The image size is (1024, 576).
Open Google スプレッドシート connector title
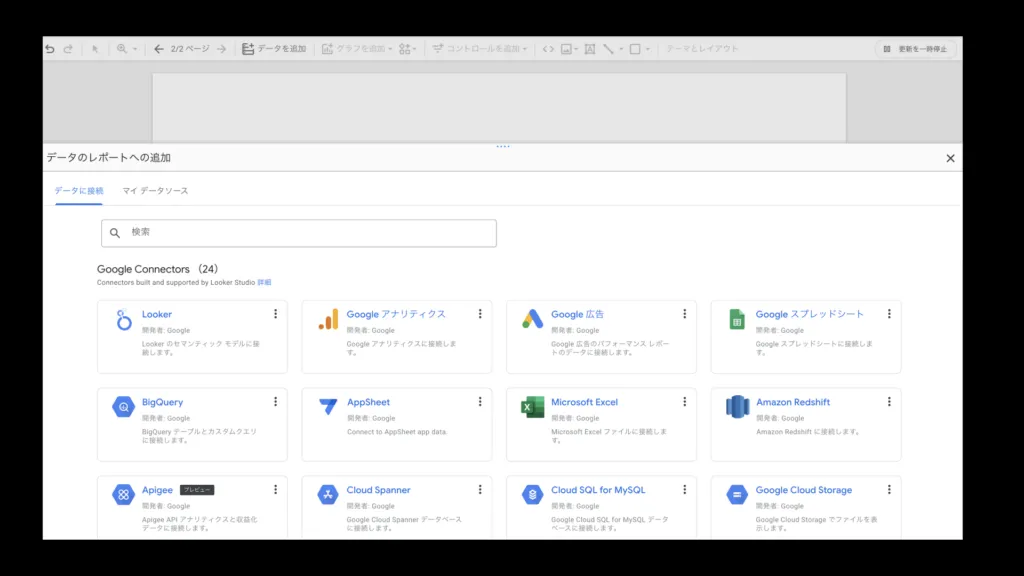[x=810, y=314]
